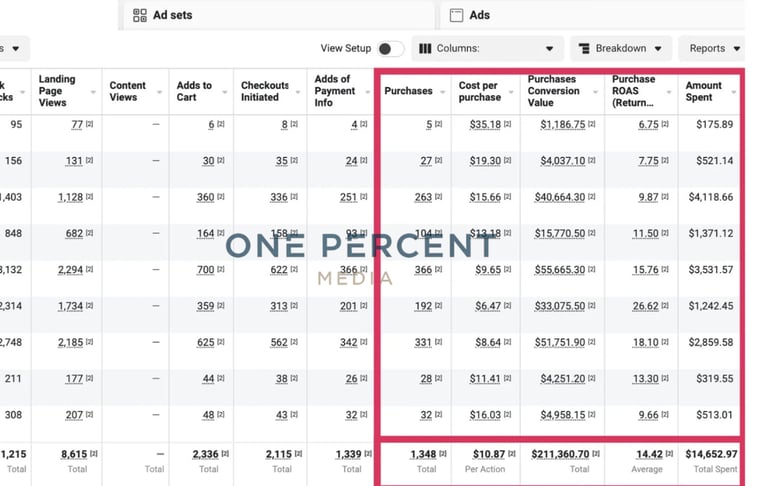Click the Columns bars icon
This screenshot has height=486, width=768.
[x=425, y=48]
